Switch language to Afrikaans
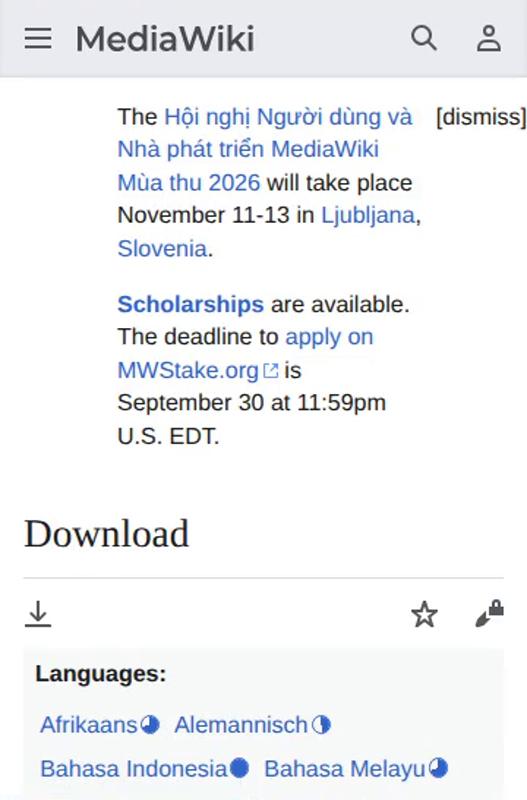 pyautogui.click(x=89, y=724)
